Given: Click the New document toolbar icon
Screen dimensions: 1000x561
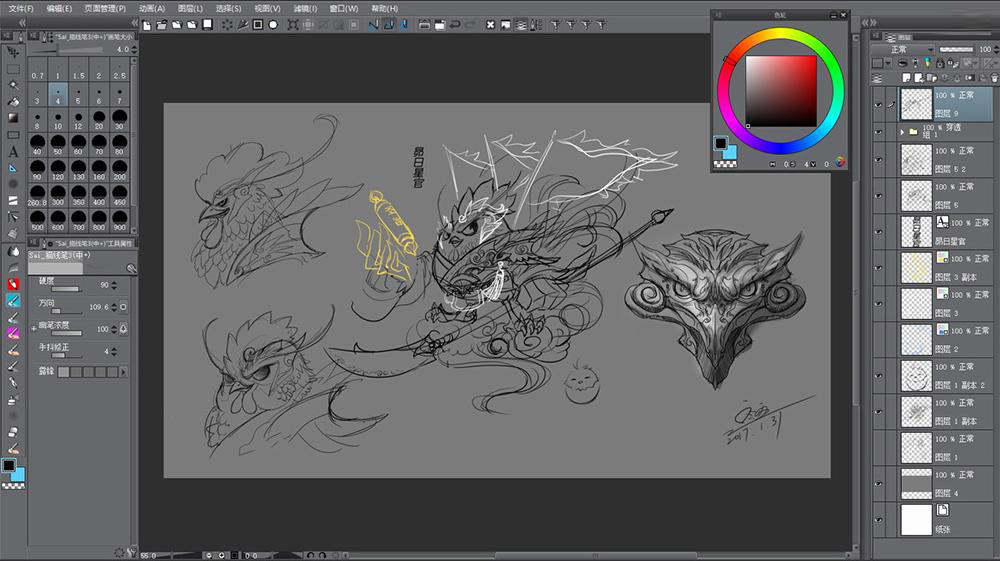Looking at the screenshot, I should click(147, 25).
